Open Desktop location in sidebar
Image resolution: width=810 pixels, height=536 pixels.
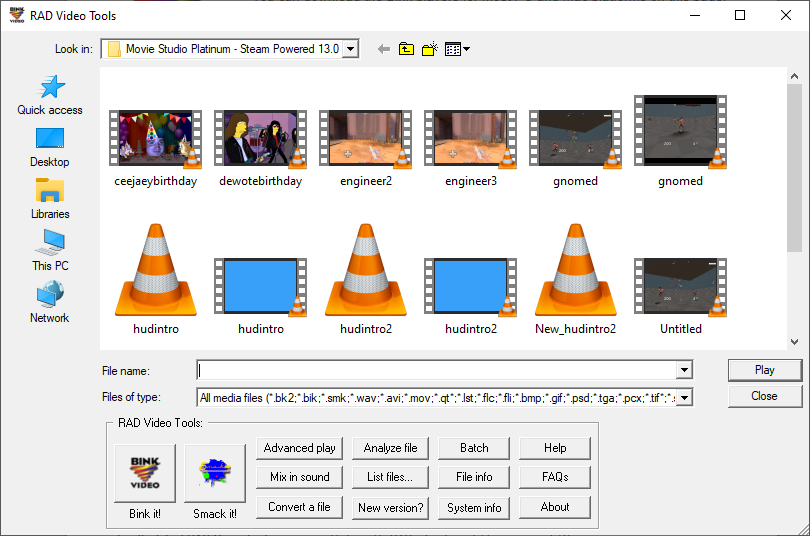(x=50, y=147)
